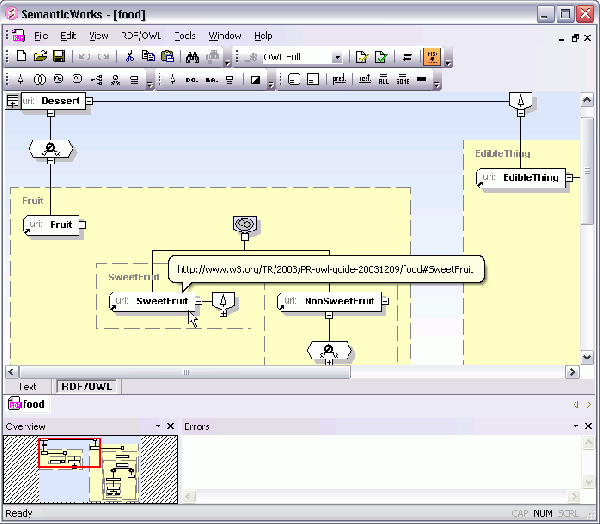Open the Errors panel dropdown arrow
The image size is (600, 524).
[574, 426]
